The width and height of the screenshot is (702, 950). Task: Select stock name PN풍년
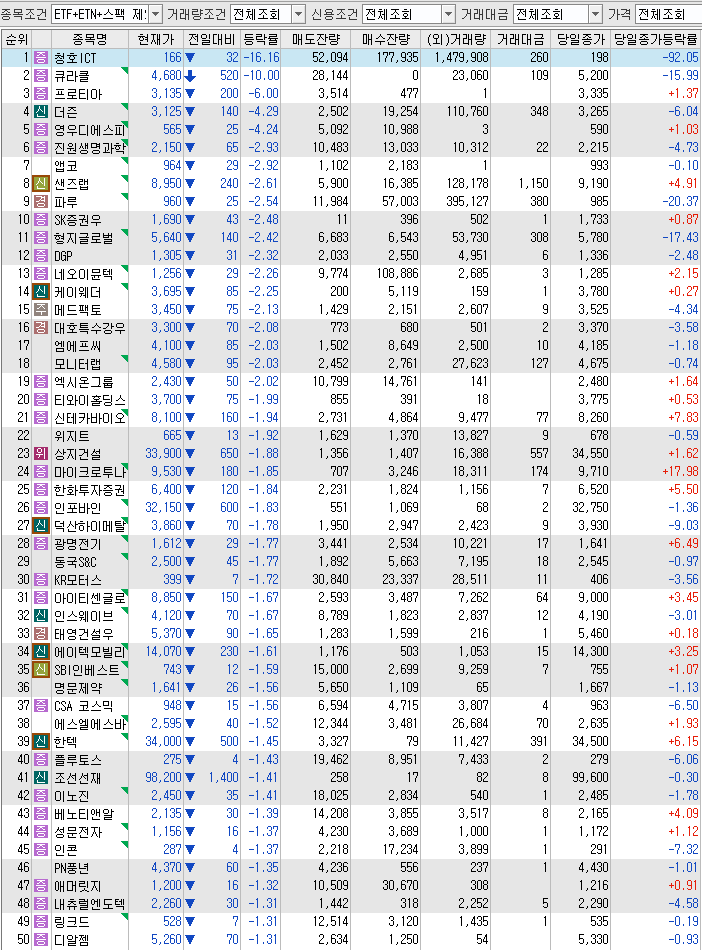point(71,868)
